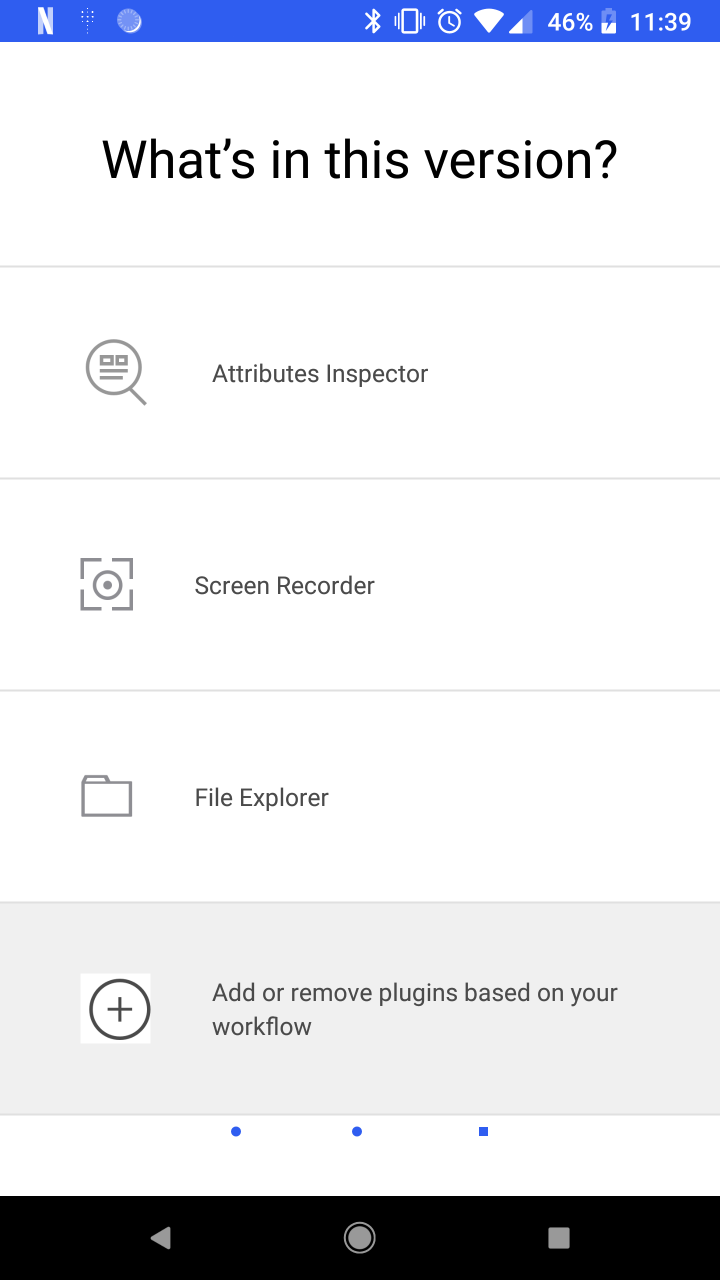Click the 'What's in this version?' heading
The width and height of the screenshot is (720, 1280).
tap(360, 158)
